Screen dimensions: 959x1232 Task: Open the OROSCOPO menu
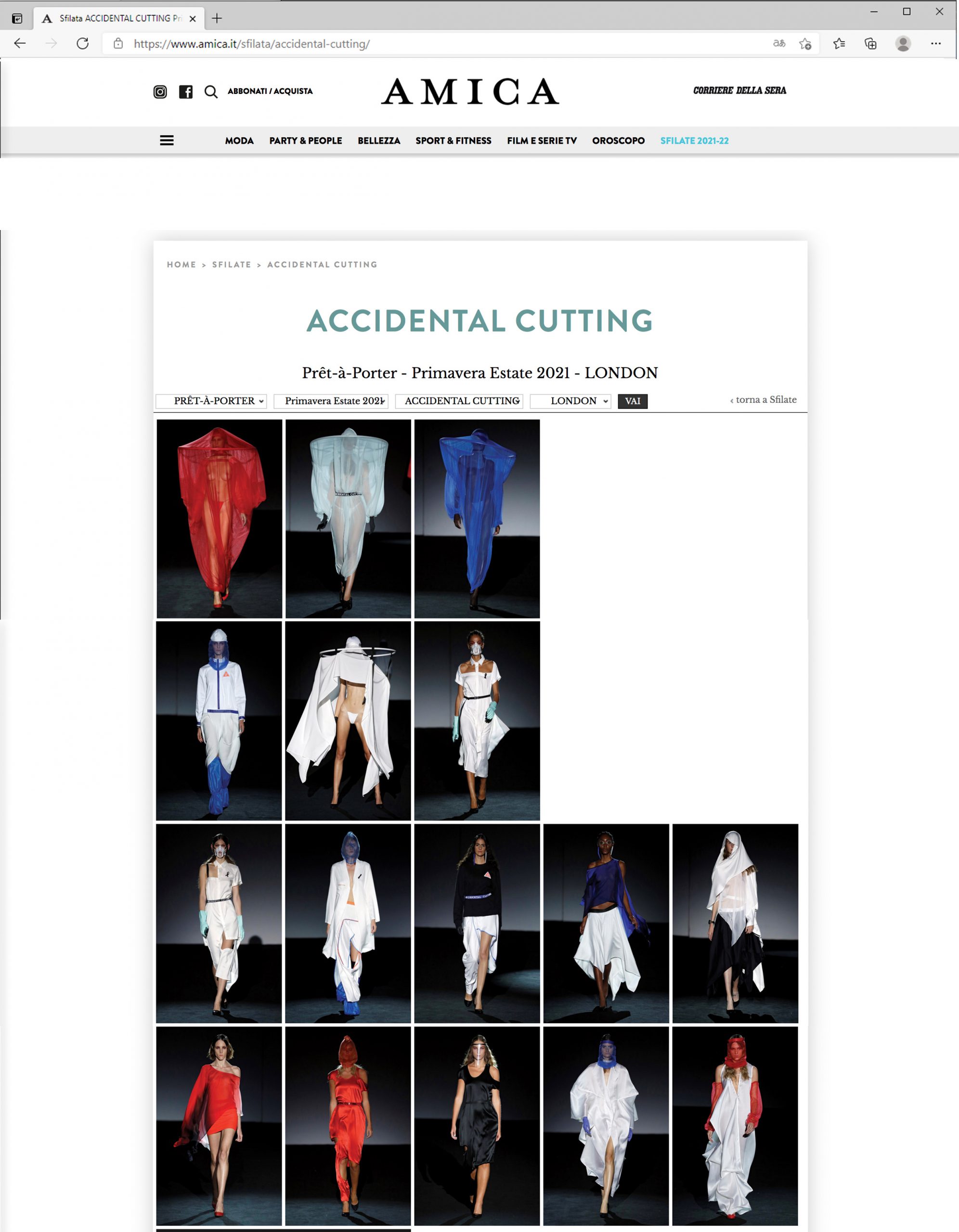(618, 141)
